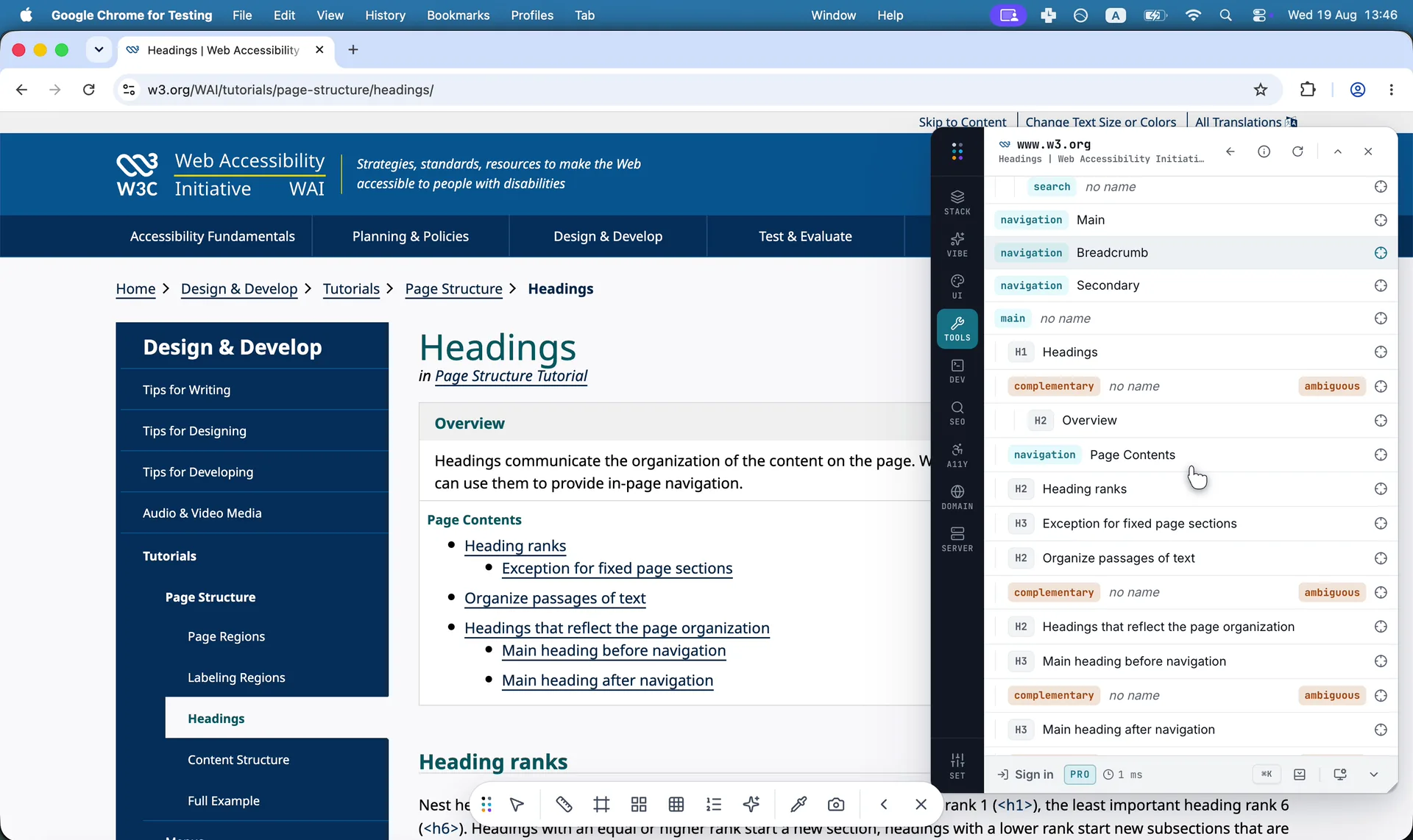Image resolution: width=1413 pixels, height=840 pixels.
Task: Open the macOS Spotlight search icon
Action: click(1225, 15)
